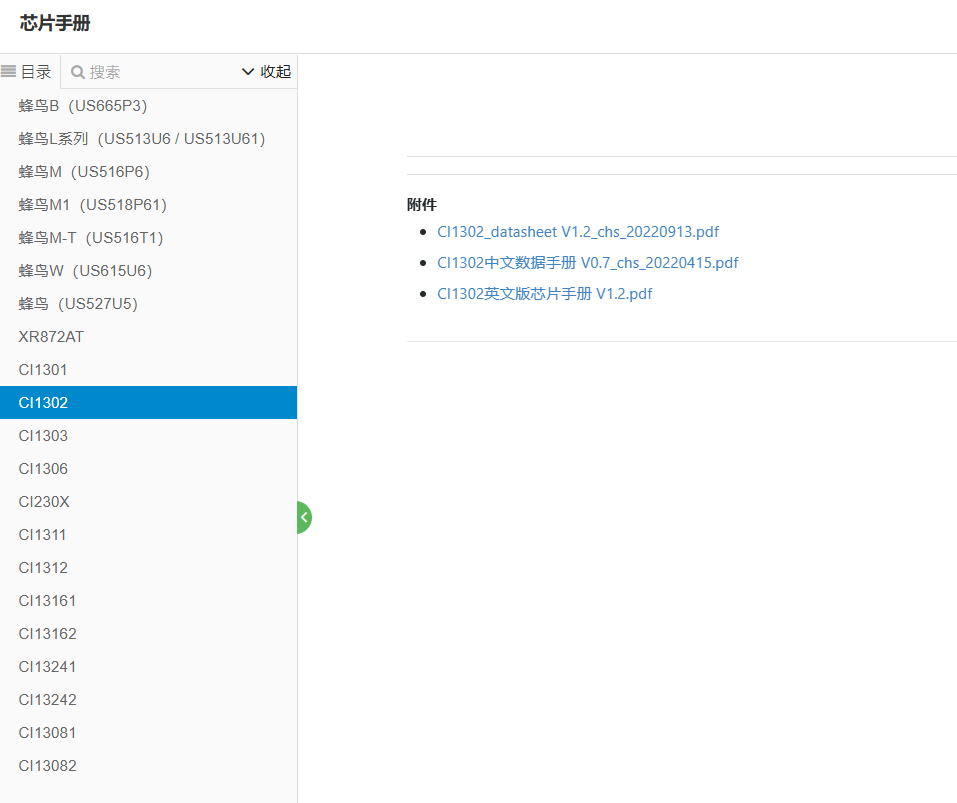Click the magnifying glass search icon
Image resolution: width=957 pixels, height=803 pixels.
pos(77,71)
